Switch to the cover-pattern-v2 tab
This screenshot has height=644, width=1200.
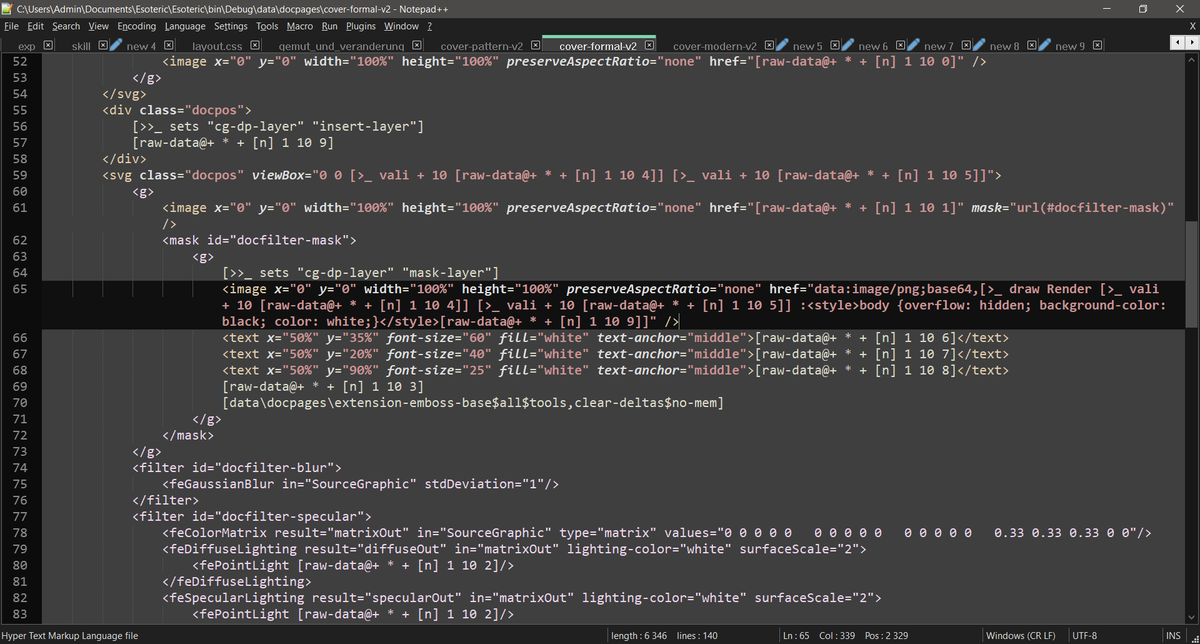(x=482, y=46)
